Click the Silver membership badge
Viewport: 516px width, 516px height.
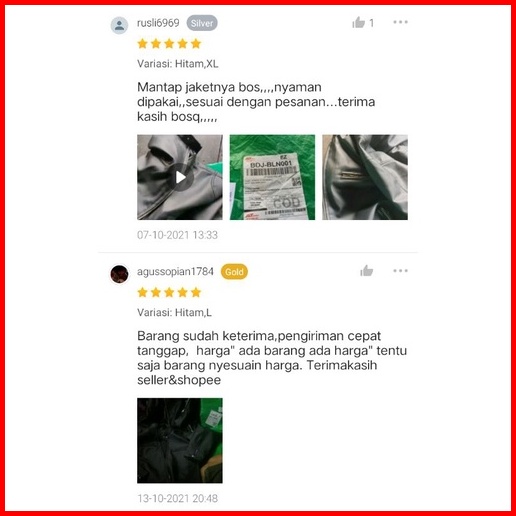[x=202, y=23]
